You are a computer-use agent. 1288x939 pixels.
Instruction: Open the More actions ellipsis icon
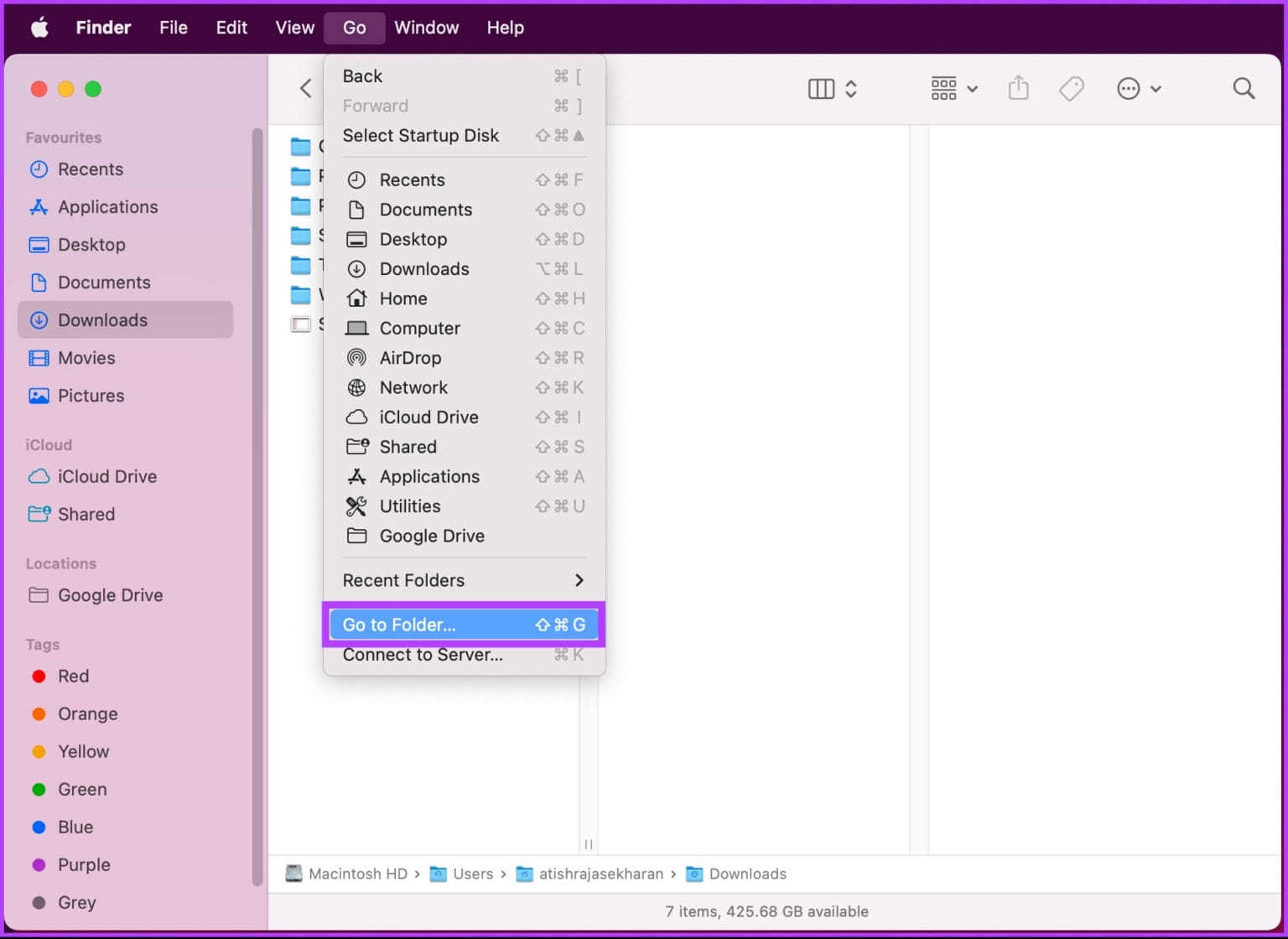click(x=1128, y=88)
